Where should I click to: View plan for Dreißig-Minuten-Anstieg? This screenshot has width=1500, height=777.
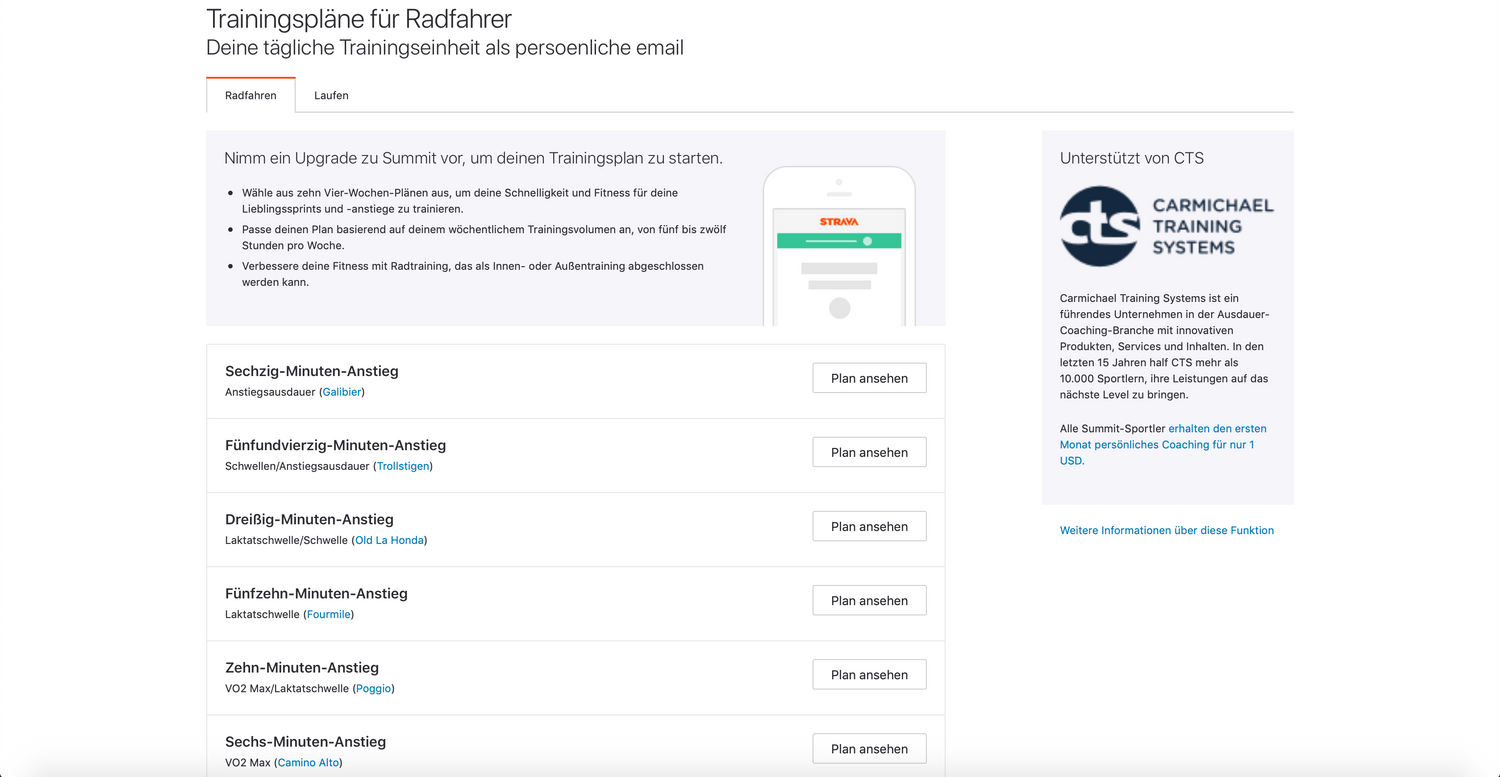point(869,526)
